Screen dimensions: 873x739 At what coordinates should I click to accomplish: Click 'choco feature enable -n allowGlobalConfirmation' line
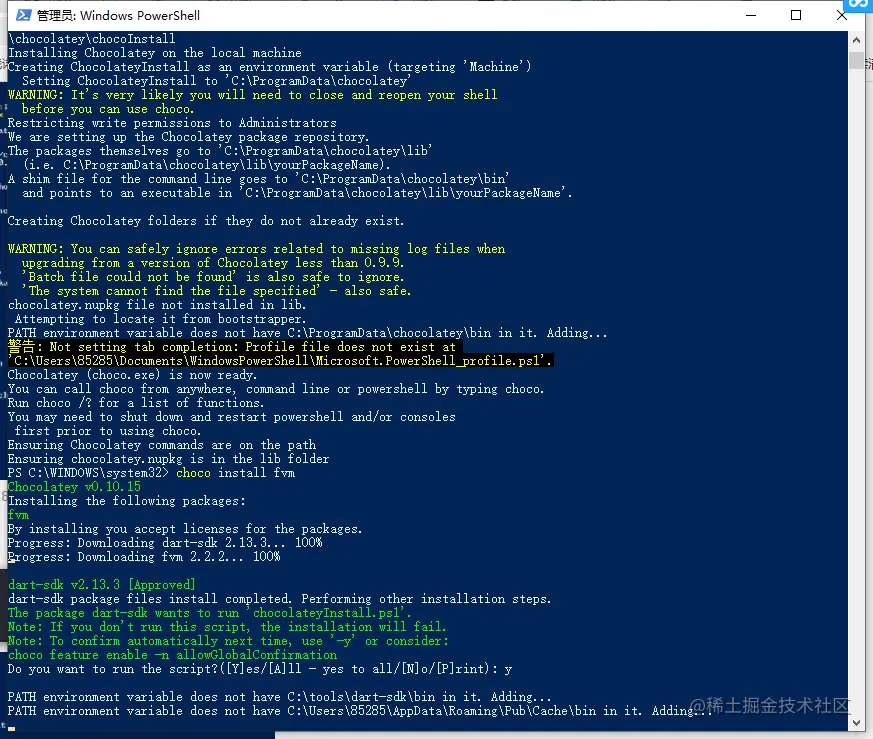tap(173, 655)
